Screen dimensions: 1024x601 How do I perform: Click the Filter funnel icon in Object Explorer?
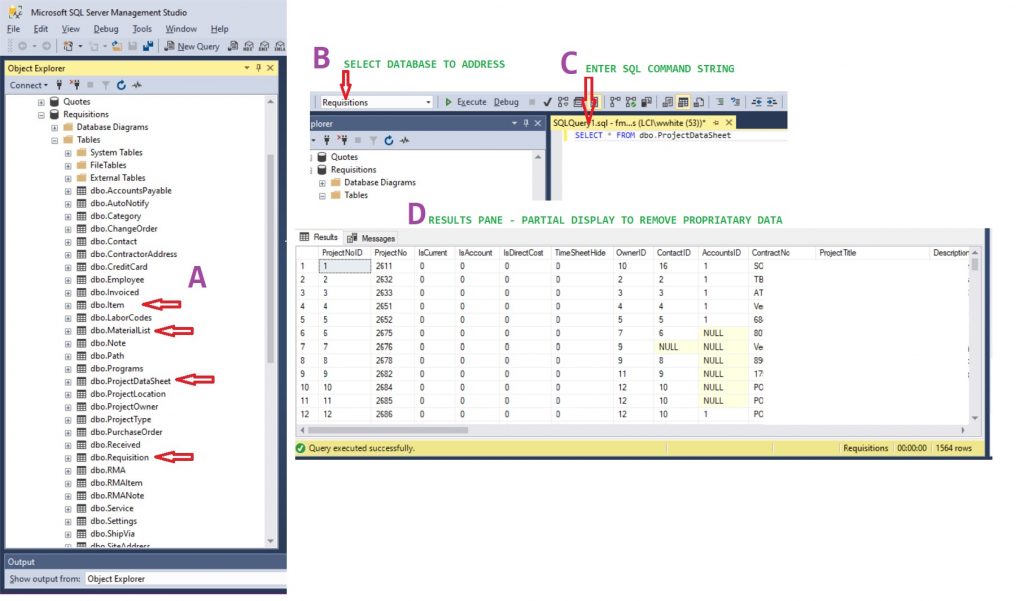tap(106, 85)
